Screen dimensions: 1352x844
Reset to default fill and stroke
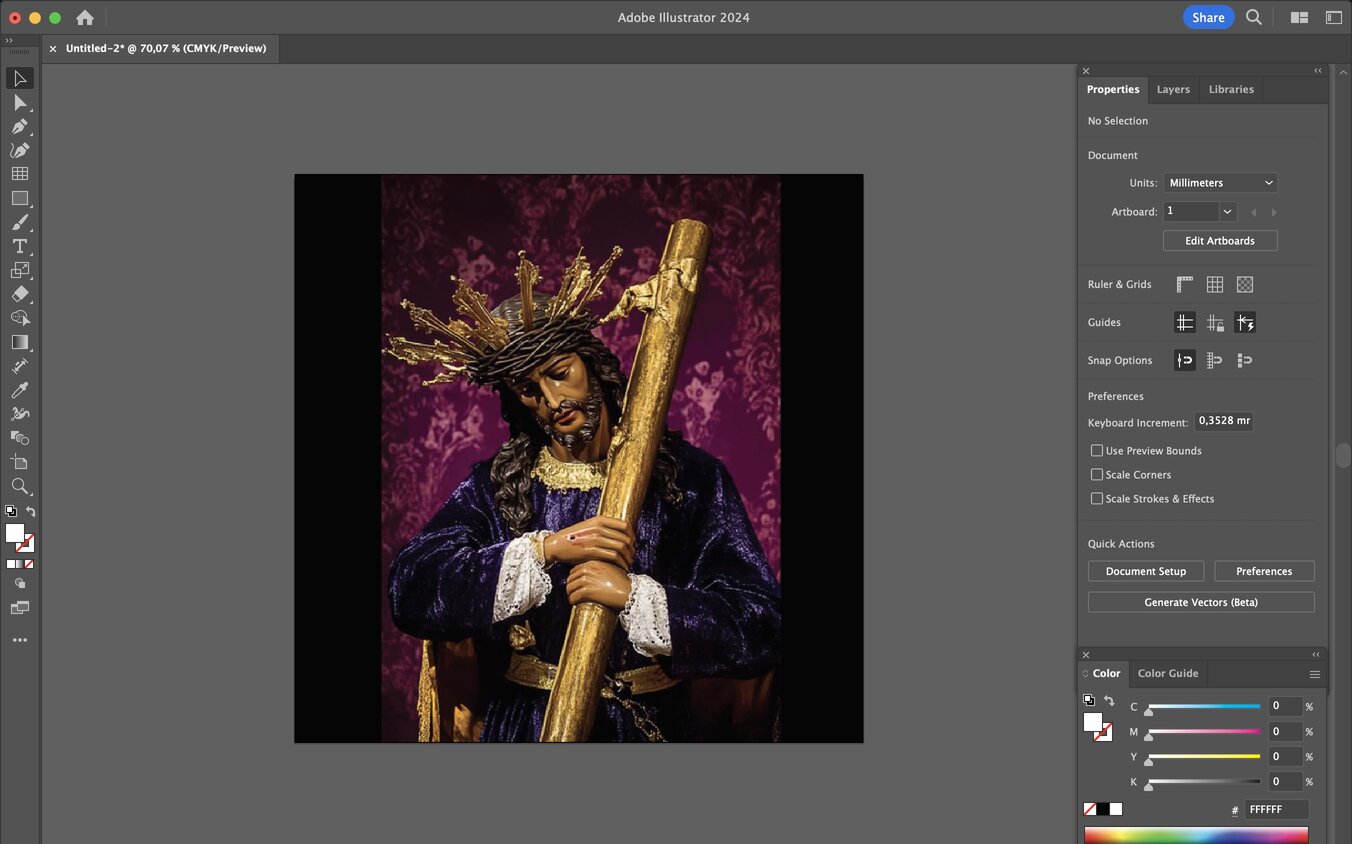tap(11, 511)
